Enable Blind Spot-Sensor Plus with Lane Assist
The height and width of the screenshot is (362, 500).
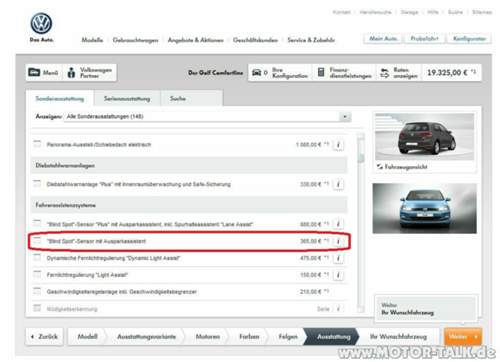pyautogui.click(x=37, y=223)
